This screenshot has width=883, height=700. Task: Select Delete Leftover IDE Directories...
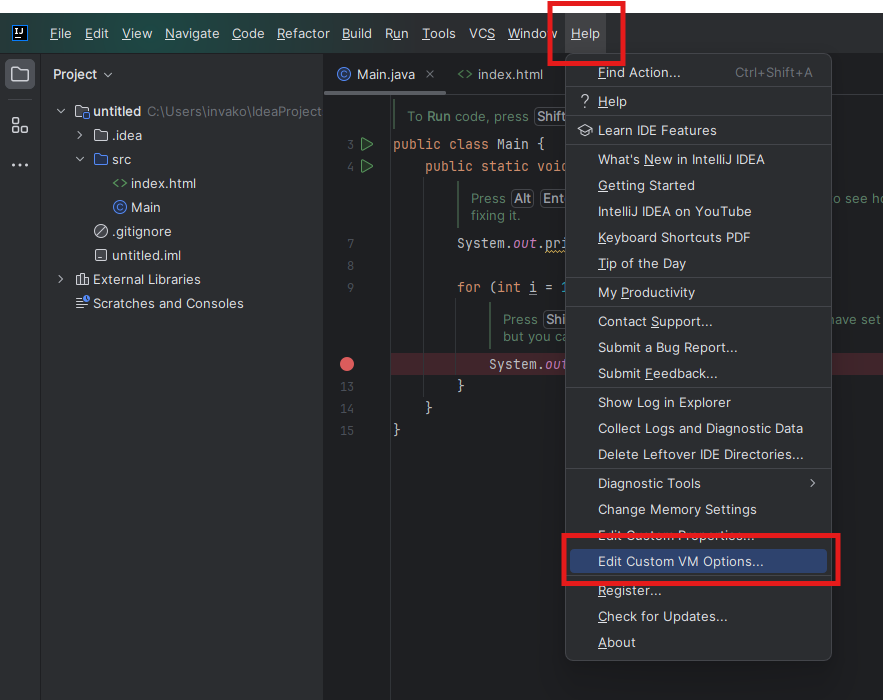pyautogui.click(x=698, y=454)
